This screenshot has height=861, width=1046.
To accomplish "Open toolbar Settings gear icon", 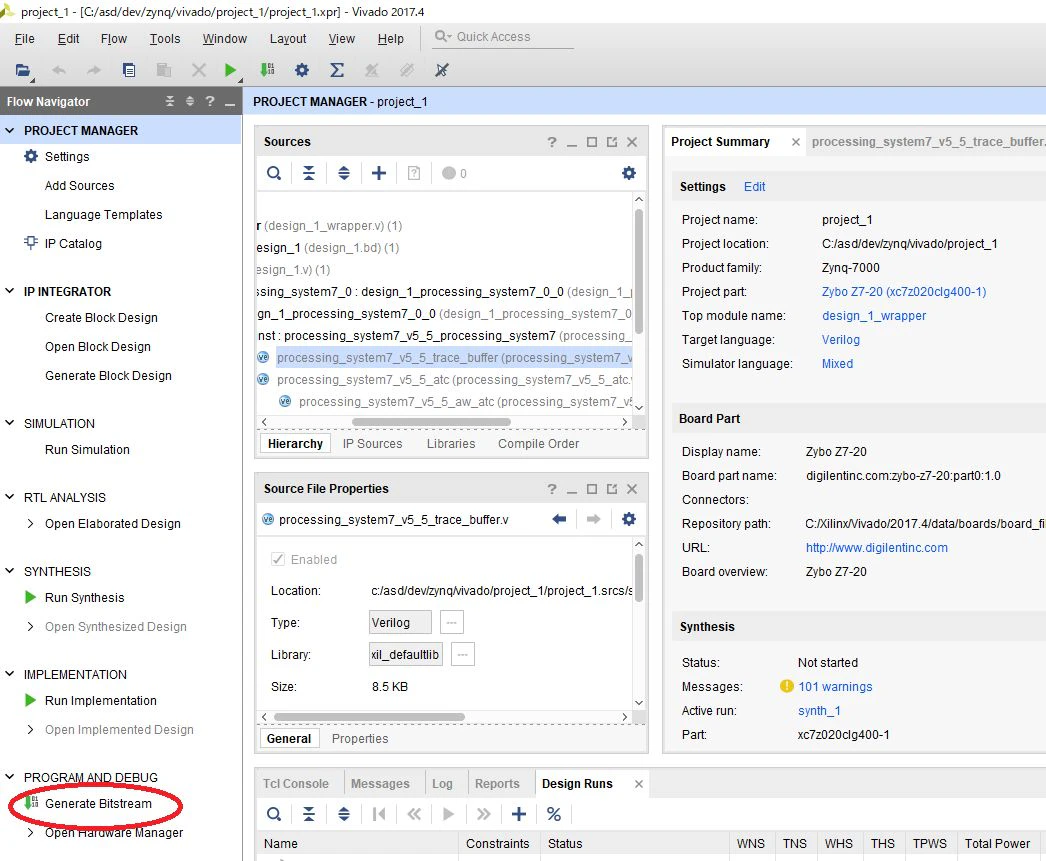I will (302, 70).
